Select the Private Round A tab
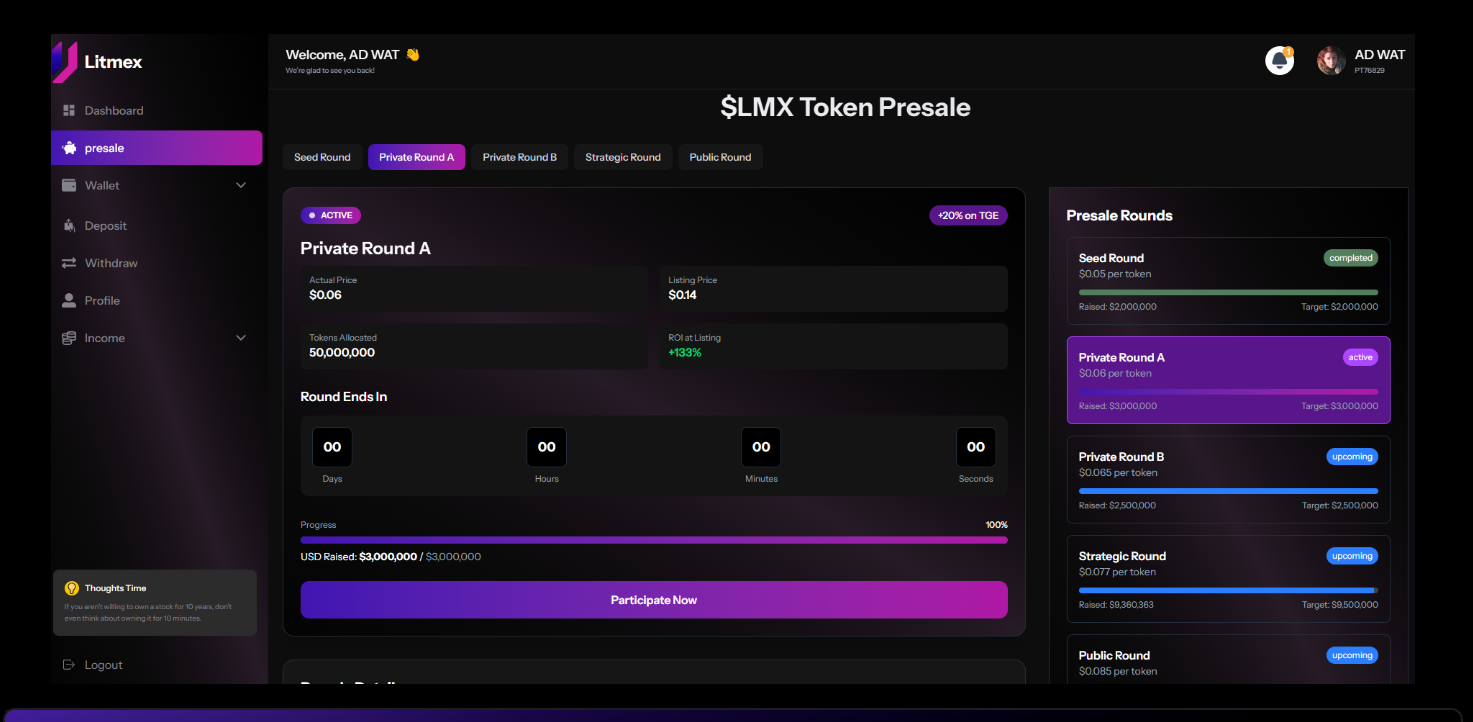Screen dimensions: 1473x722 416,157
